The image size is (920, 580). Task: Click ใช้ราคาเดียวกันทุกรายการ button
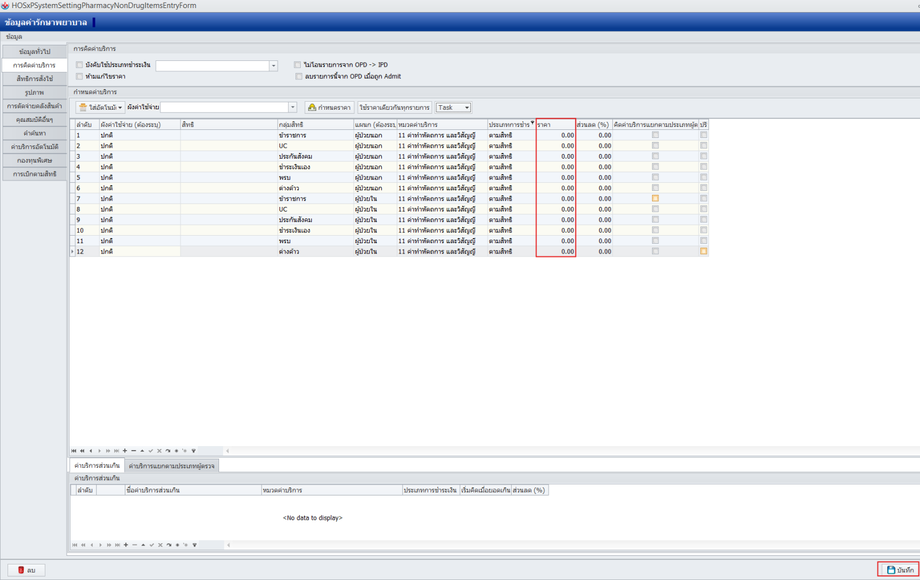coord(394,107)
